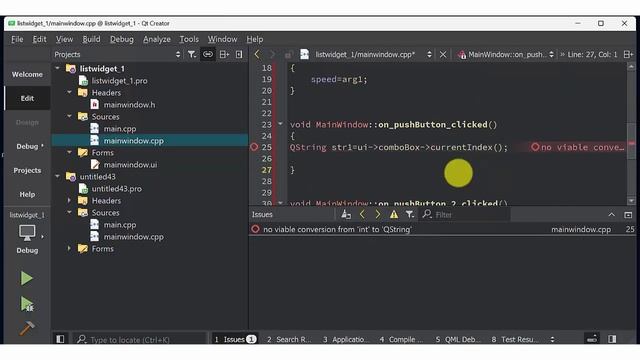Click the editor vertical scrollbar
This screenshot has height=360, width=640.
[x=631, y=133]
